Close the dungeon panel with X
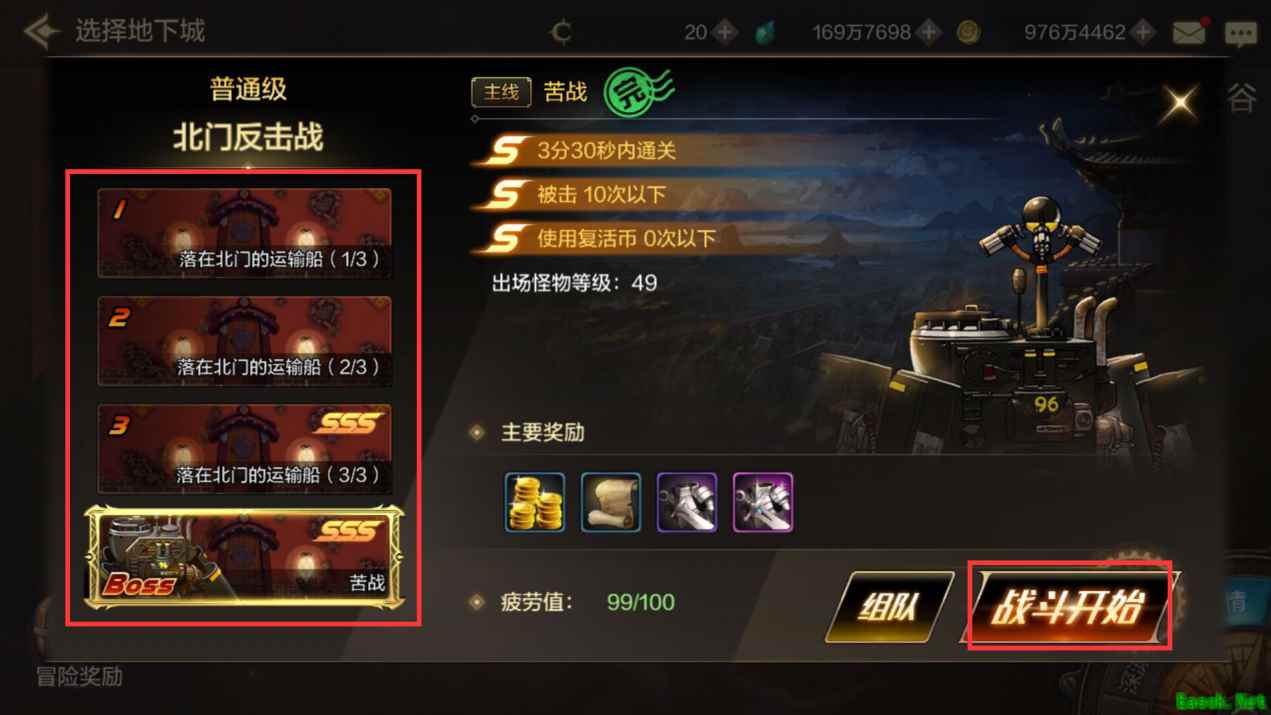The height and width of the screenshot is (715, 1271). (x=1181, y=101)
